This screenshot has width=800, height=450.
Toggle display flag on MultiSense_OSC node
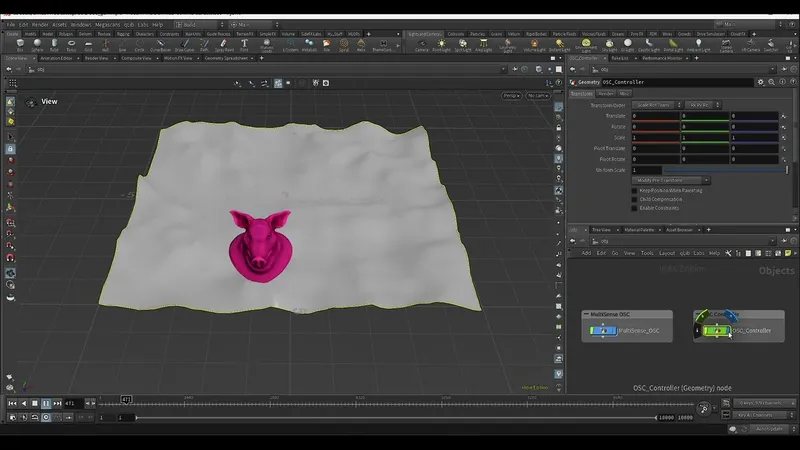613,331
